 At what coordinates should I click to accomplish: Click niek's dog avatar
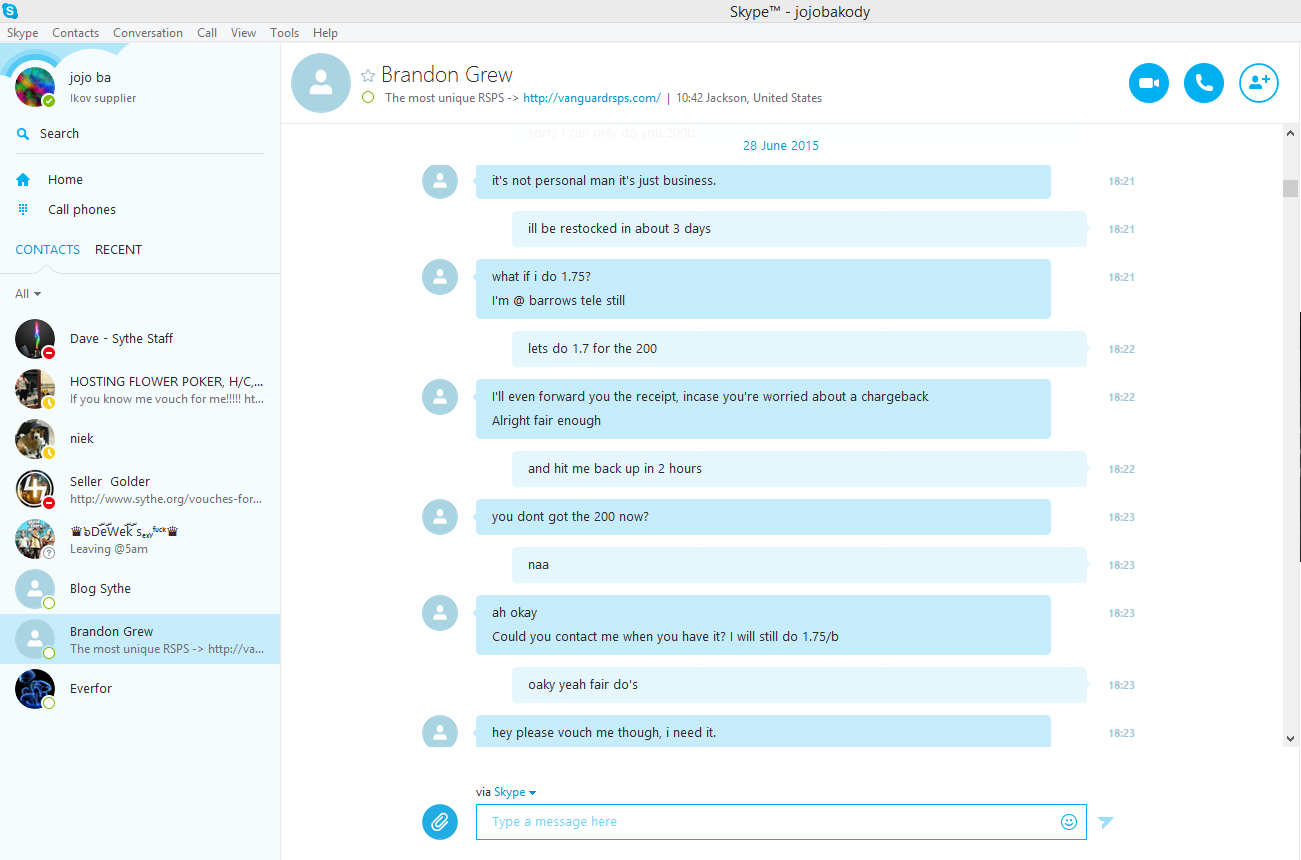[35, 439]
